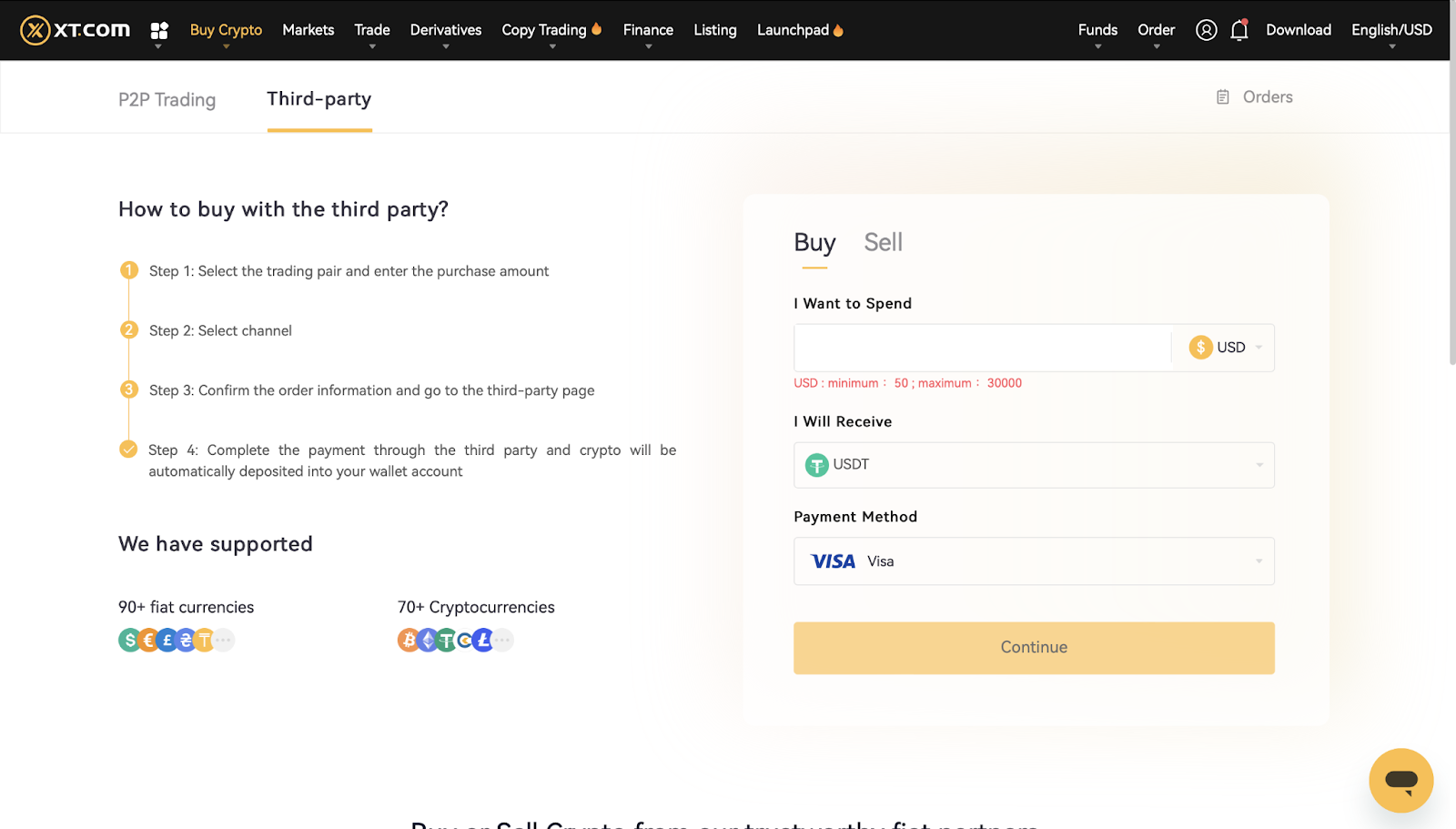Expand the Visa payment method dropdown
This screenshot has width=1456, height=829.
(1034, 561)
